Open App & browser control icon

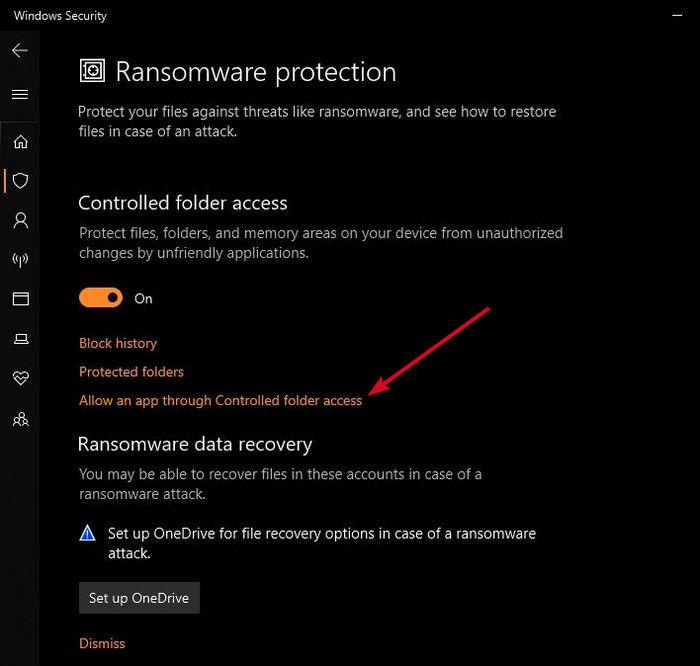tap(20, 299)
